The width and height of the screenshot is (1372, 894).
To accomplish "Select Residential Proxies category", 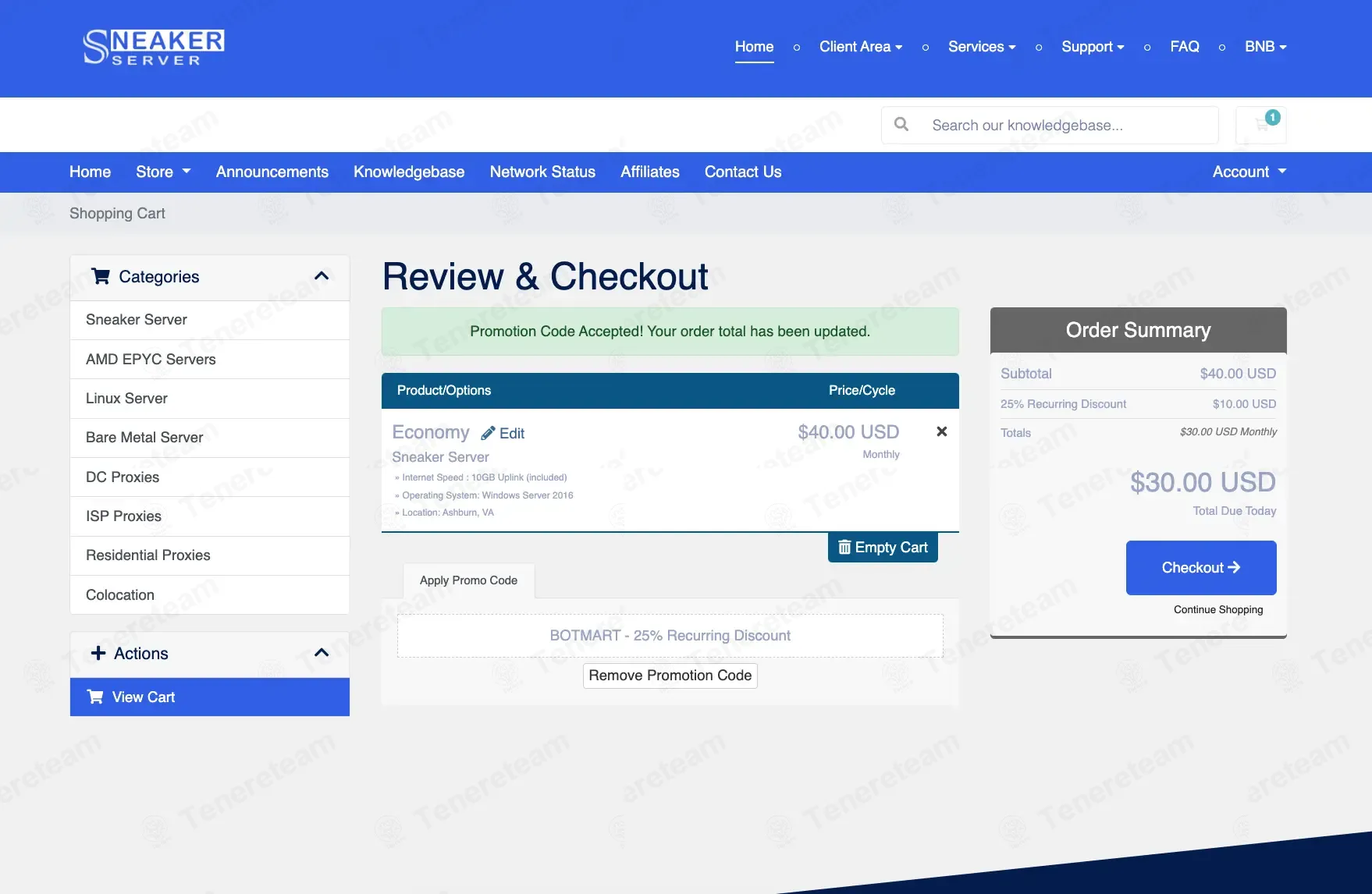I will click(210, 555).
